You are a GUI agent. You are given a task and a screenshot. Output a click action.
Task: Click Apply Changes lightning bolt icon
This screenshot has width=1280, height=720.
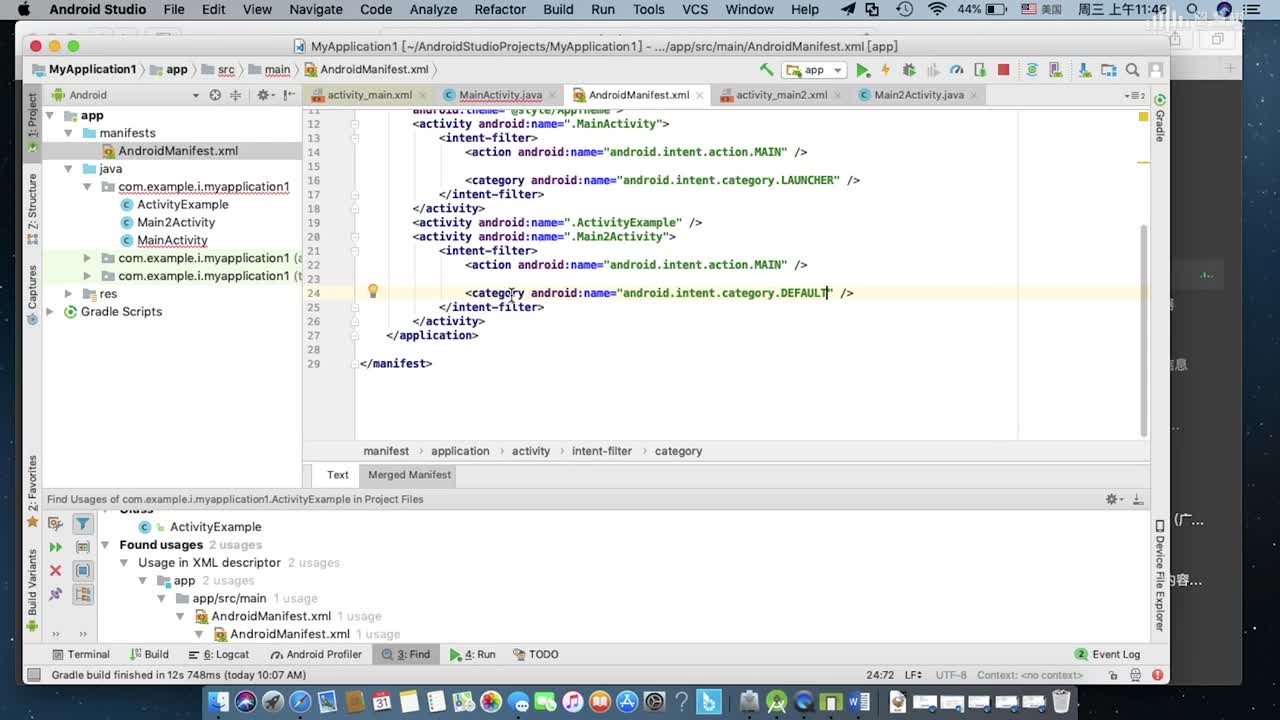click(x=885, y=70)
